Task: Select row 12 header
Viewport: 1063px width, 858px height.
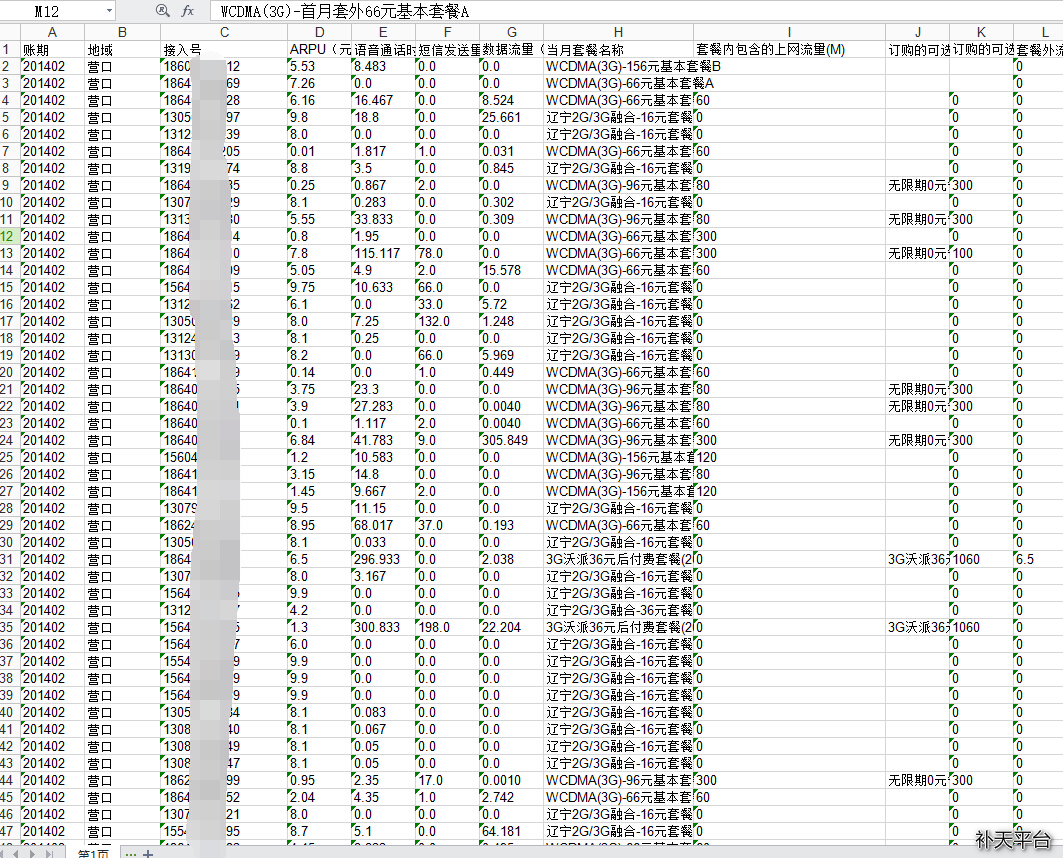Action: 9,236
